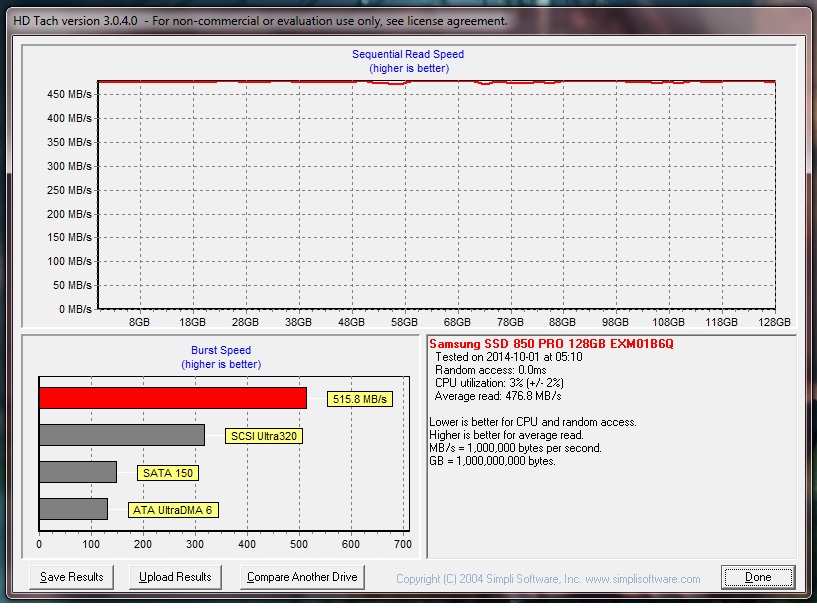Viewport: 817px width, 614px height.
Task: Click the Tested on 2014-10-01 line
Action: (509, 357)
